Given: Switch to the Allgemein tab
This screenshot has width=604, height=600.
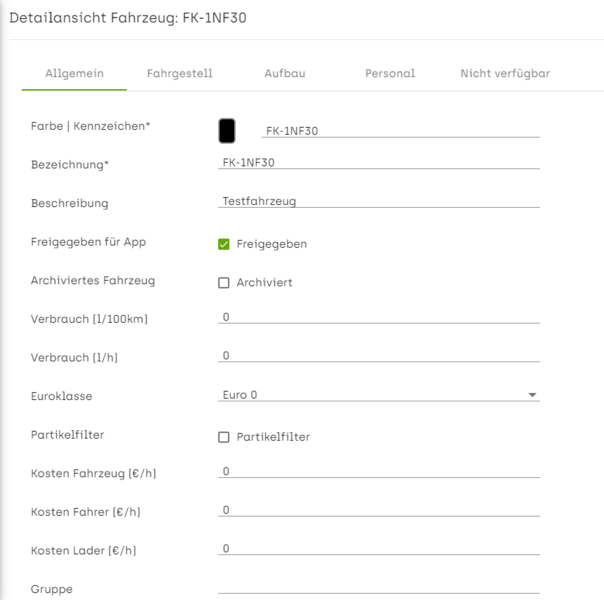Looking at the screenshot, I should 74,73.
